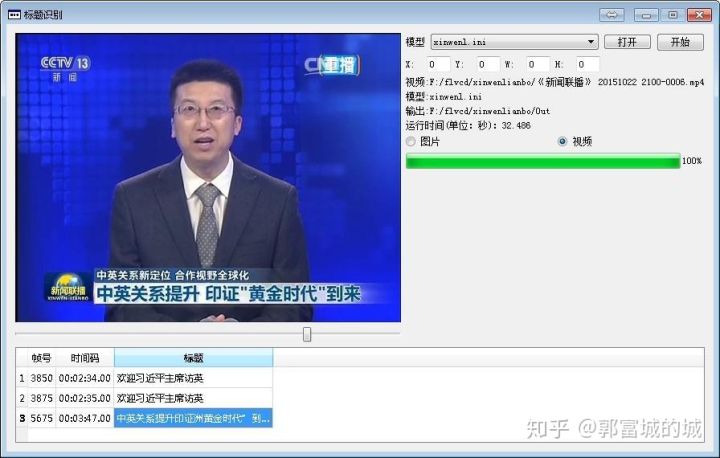
Task: Select row header 1 in results table
Action: (x=22, y=378)
